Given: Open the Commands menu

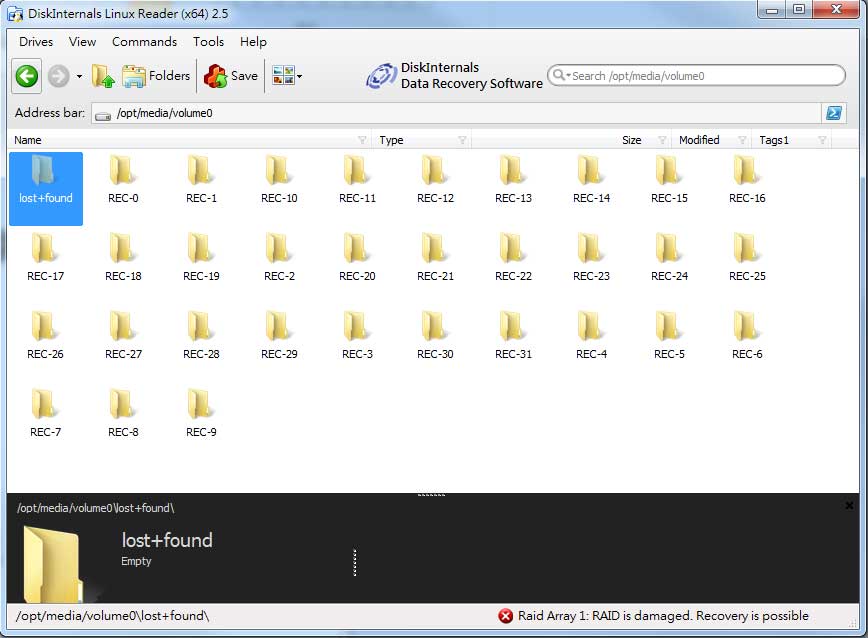Looking at the screenshot, I should coord(144,42).
